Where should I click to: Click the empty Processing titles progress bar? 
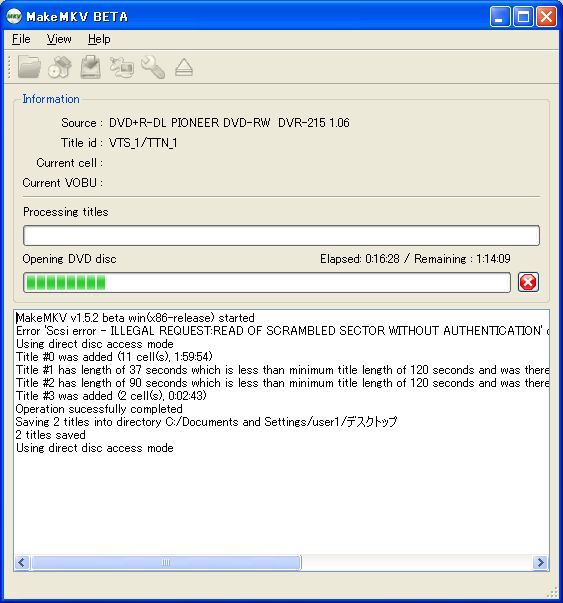[282, 235]
